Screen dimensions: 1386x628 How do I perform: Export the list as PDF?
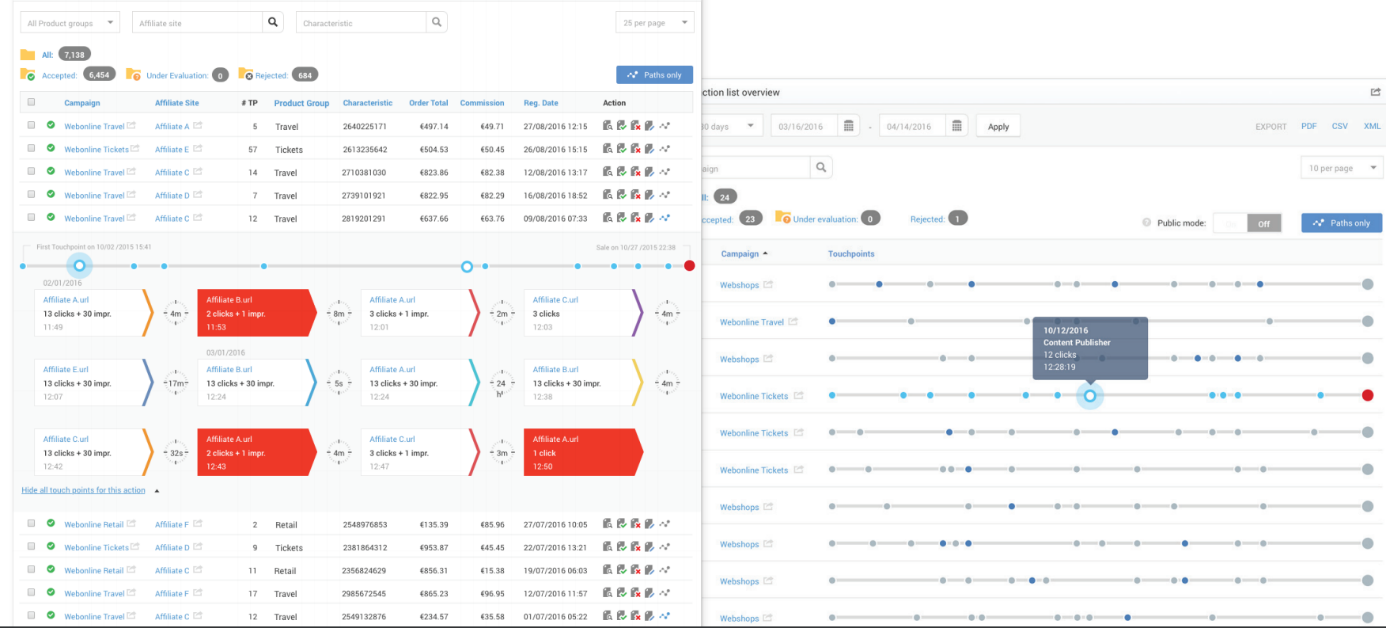[x=1309, y=126]
